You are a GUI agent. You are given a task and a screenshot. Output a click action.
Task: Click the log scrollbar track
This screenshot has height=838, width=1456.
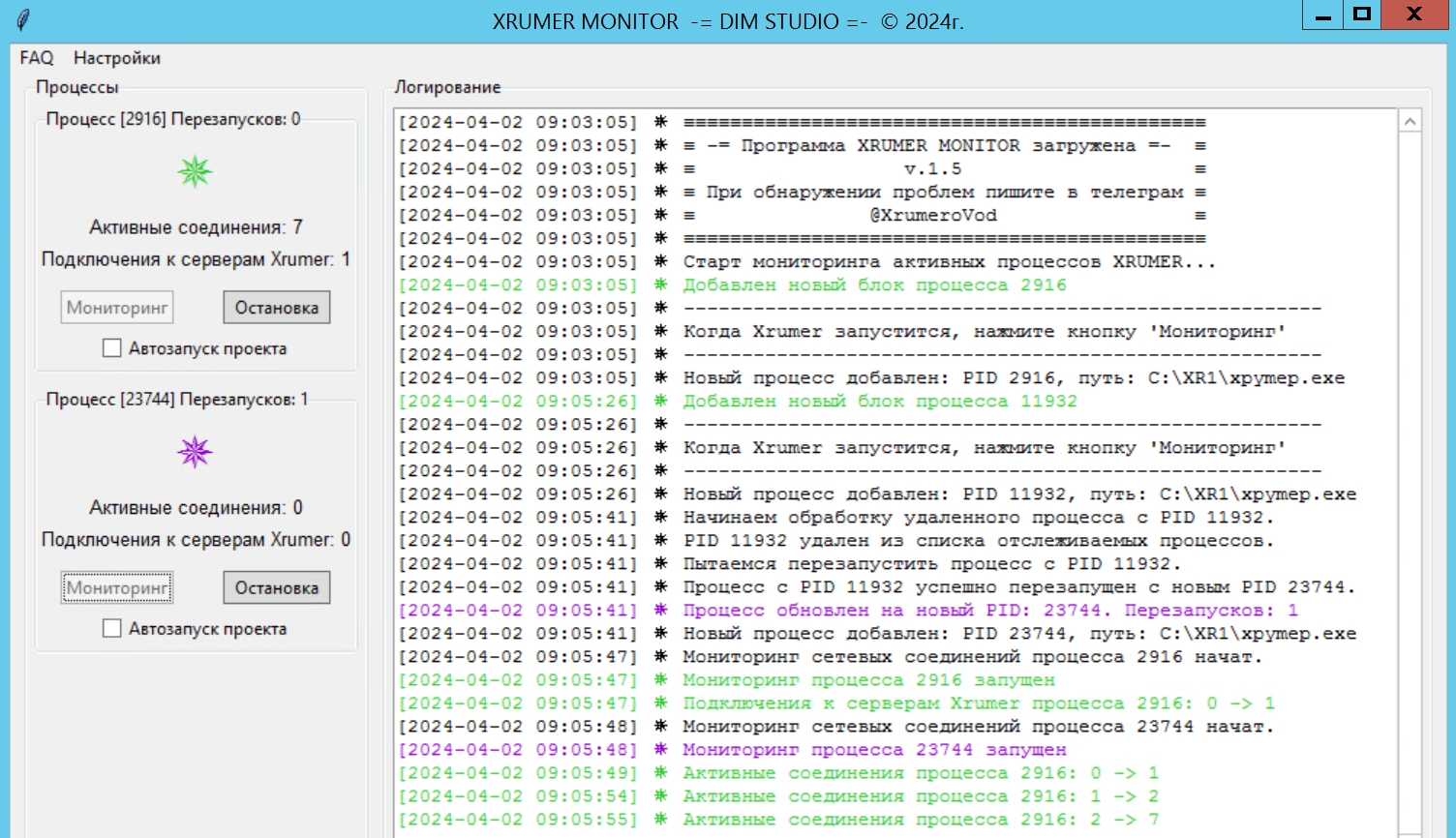(1410, 484)
